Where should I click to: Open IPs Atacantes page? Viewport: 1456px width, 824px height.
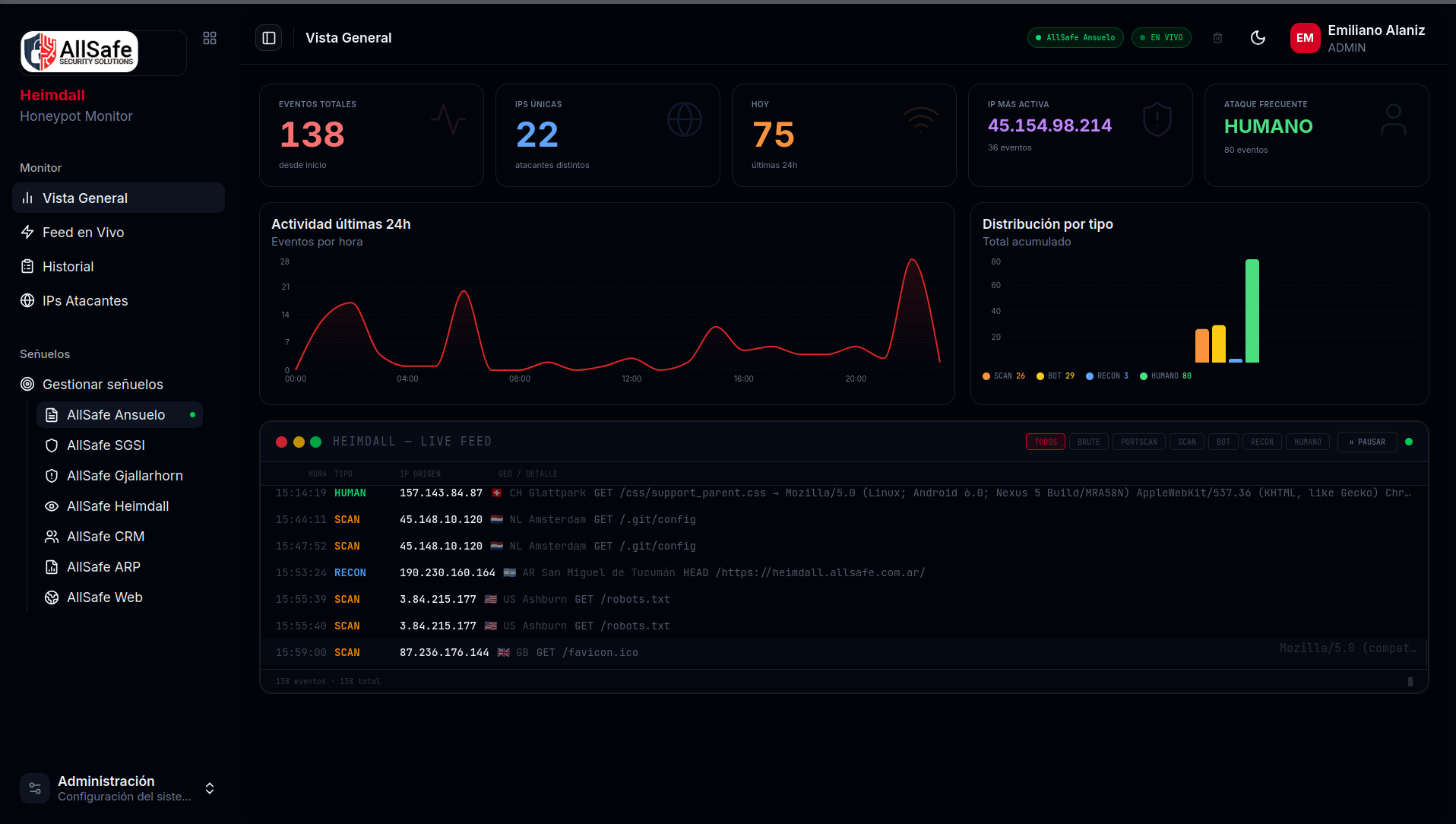(x=119, y=300)
